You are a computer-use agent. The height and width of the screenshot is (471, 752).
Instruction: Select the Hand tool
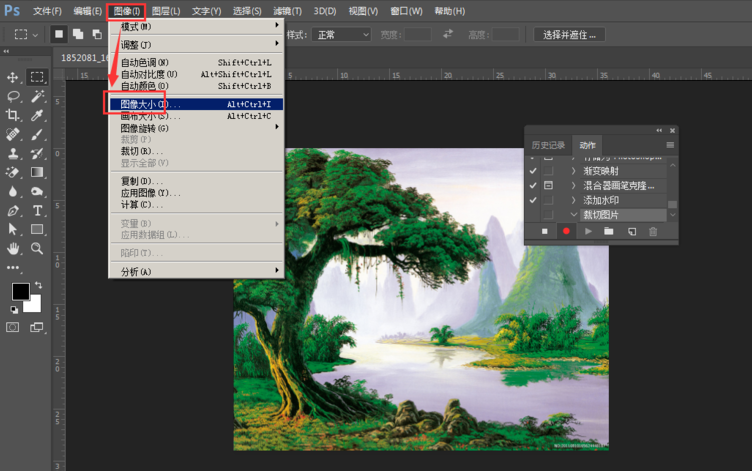coord(13,248)
